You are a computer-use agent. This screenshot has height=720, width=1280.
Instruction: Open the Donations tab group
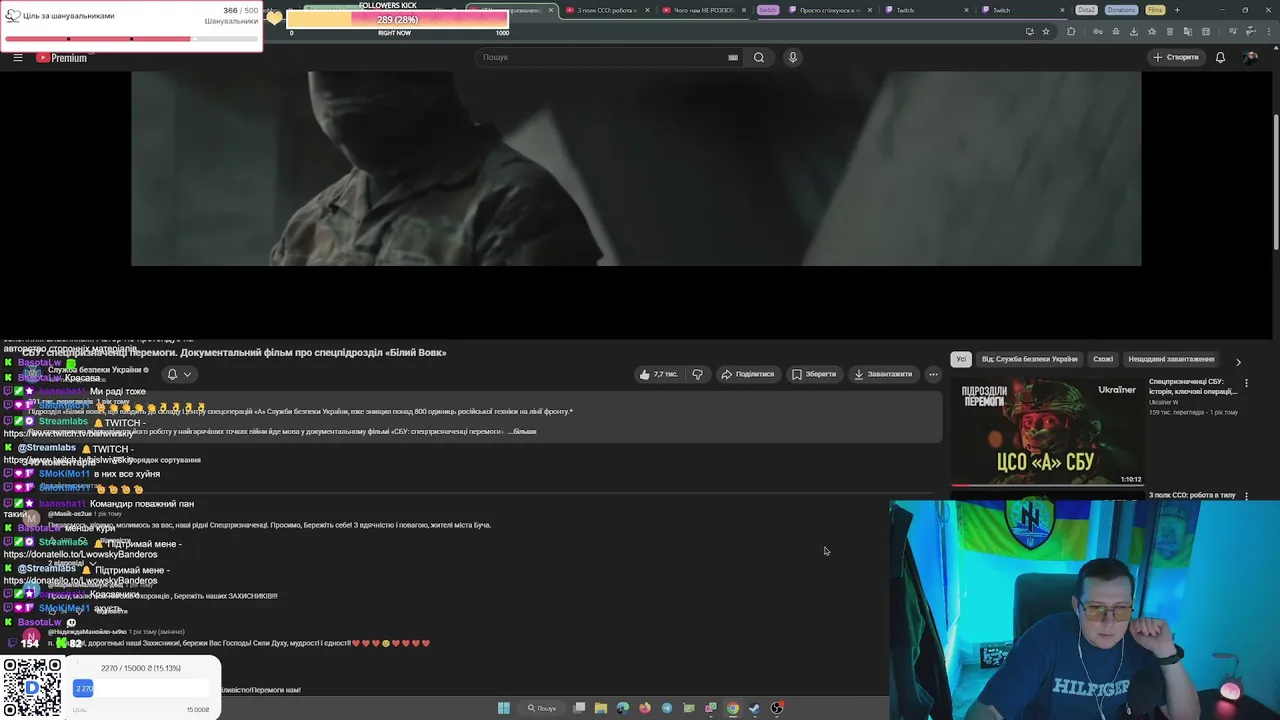point(1121,10)
